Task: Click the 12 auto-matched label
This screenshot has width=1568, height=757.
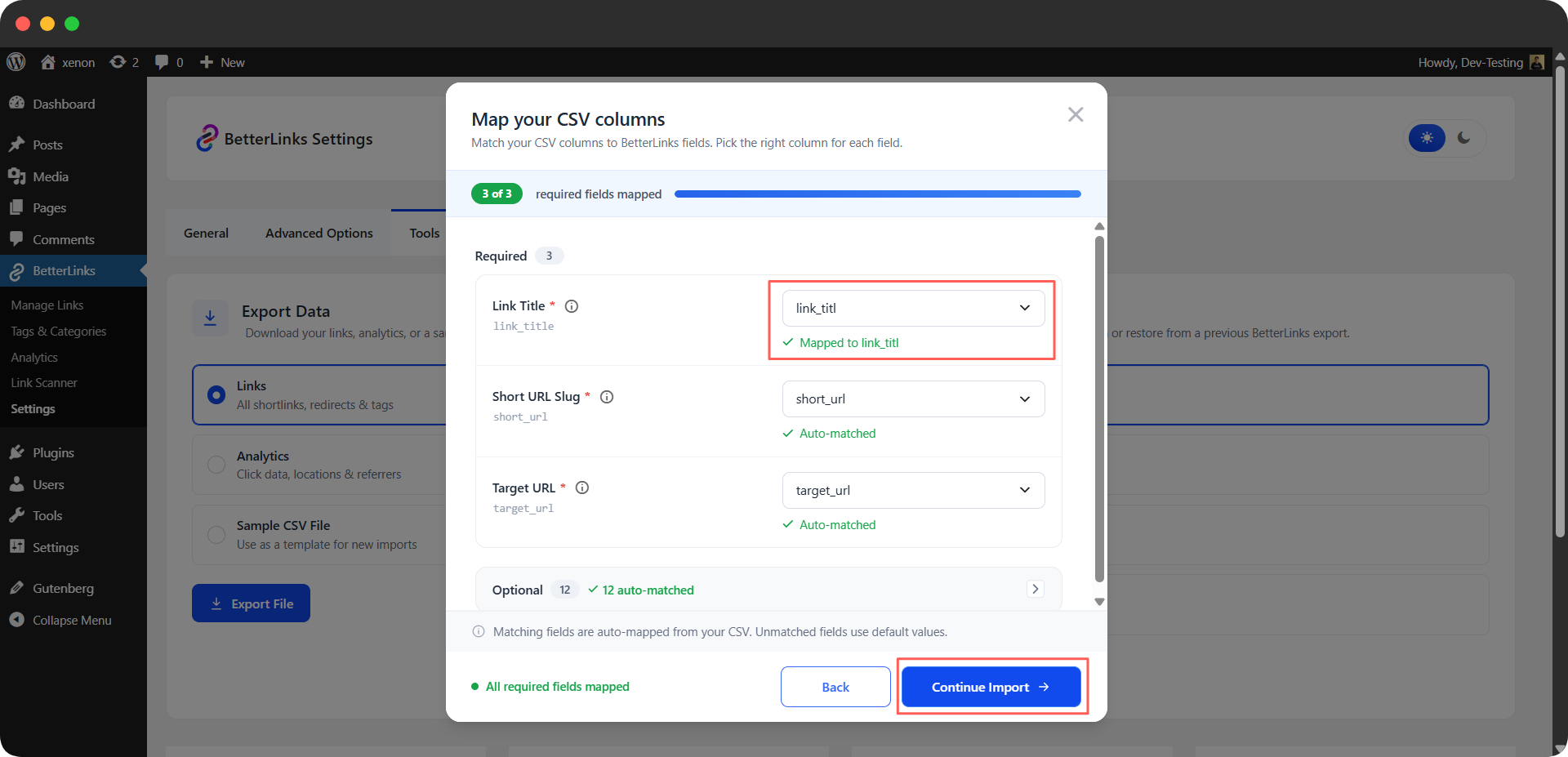Action: 648,590
